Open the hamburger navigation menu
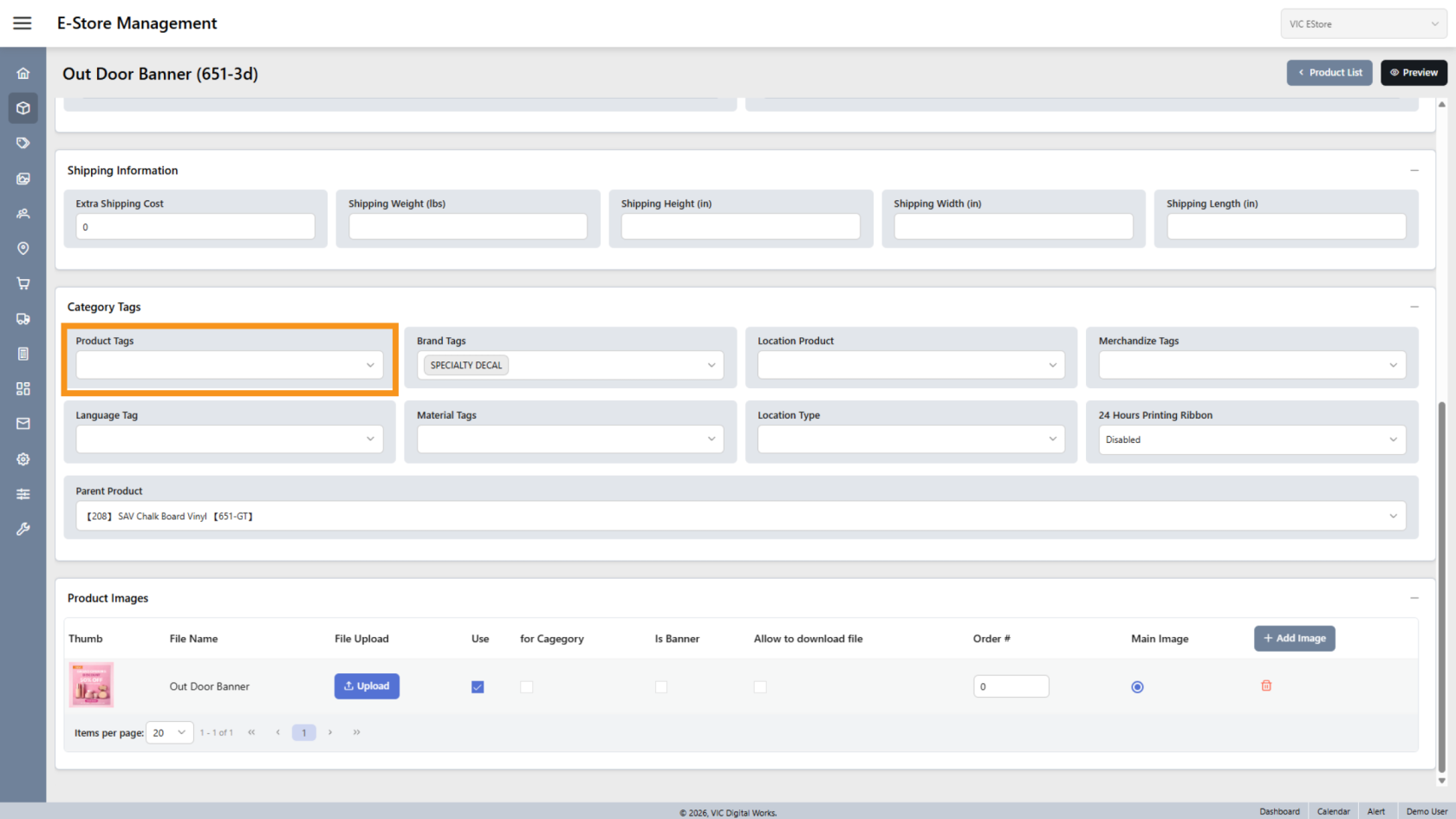1456x819 pixels. click(23, 23)
